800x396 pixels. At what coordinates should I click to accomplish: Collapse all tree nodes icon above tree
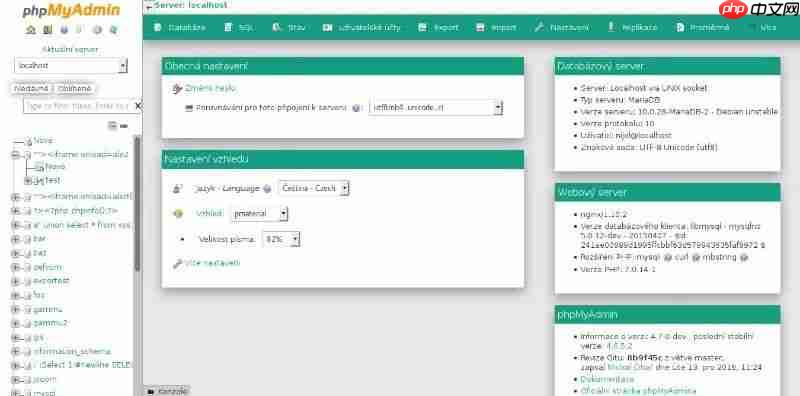[x=113, y=126]
